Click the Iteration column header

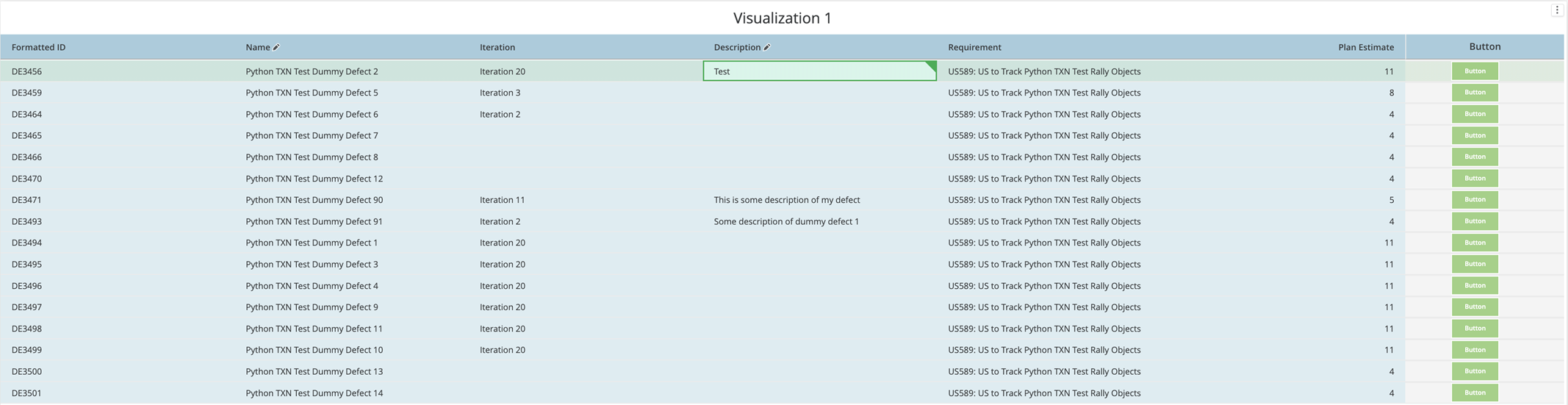point(497,48)
